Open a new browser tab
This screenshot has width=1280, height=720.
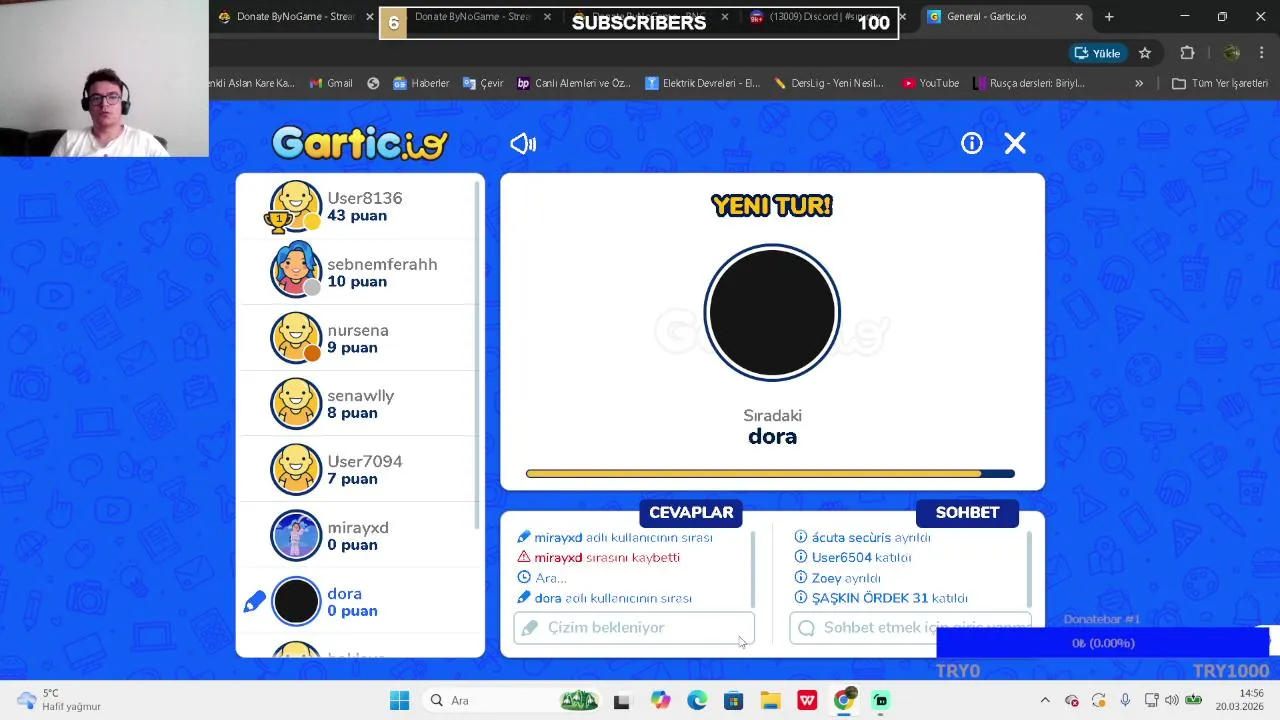[1109, 16]
